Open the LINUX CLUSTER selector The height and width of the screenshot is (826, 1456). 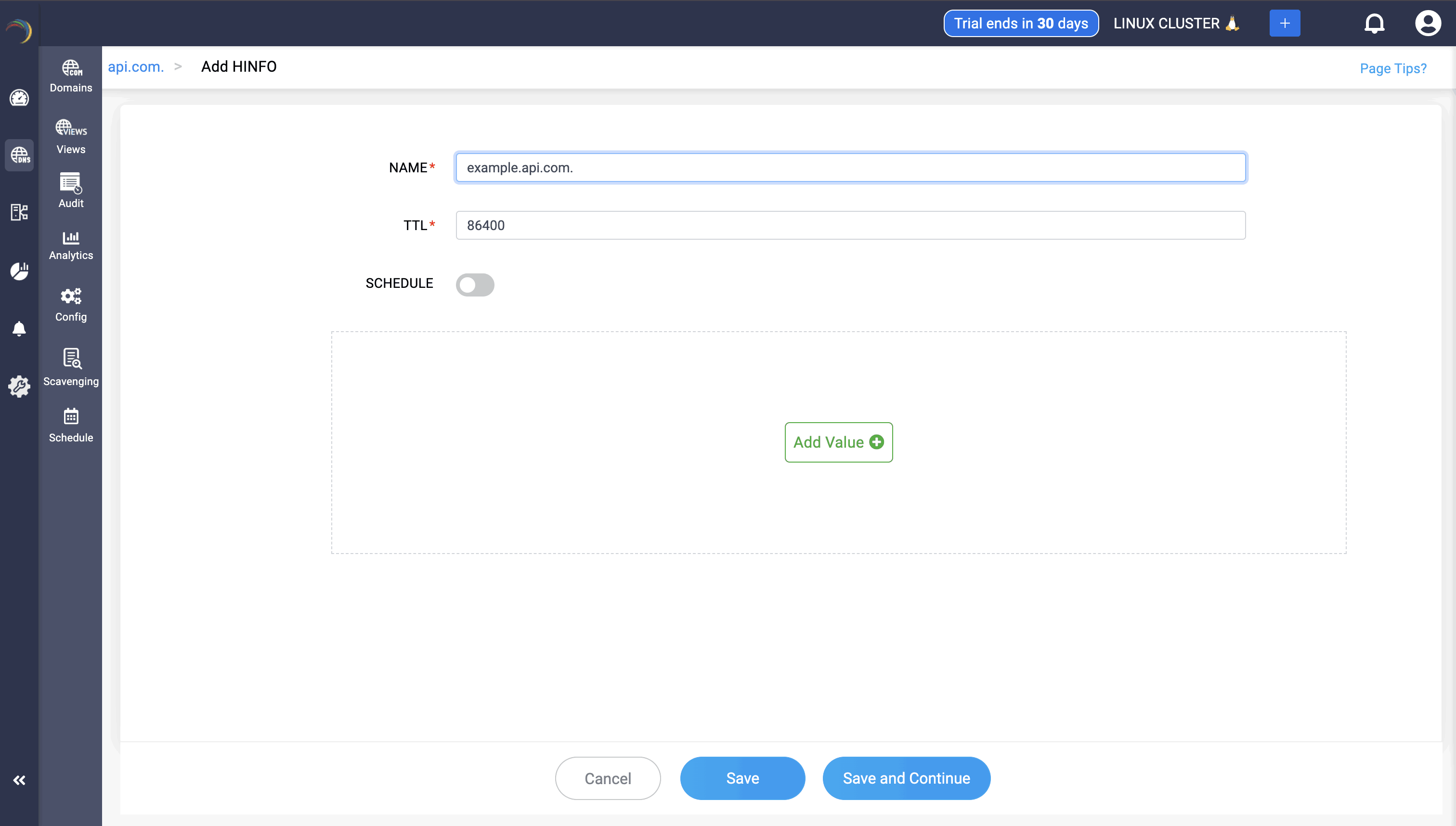(1176, 23)
